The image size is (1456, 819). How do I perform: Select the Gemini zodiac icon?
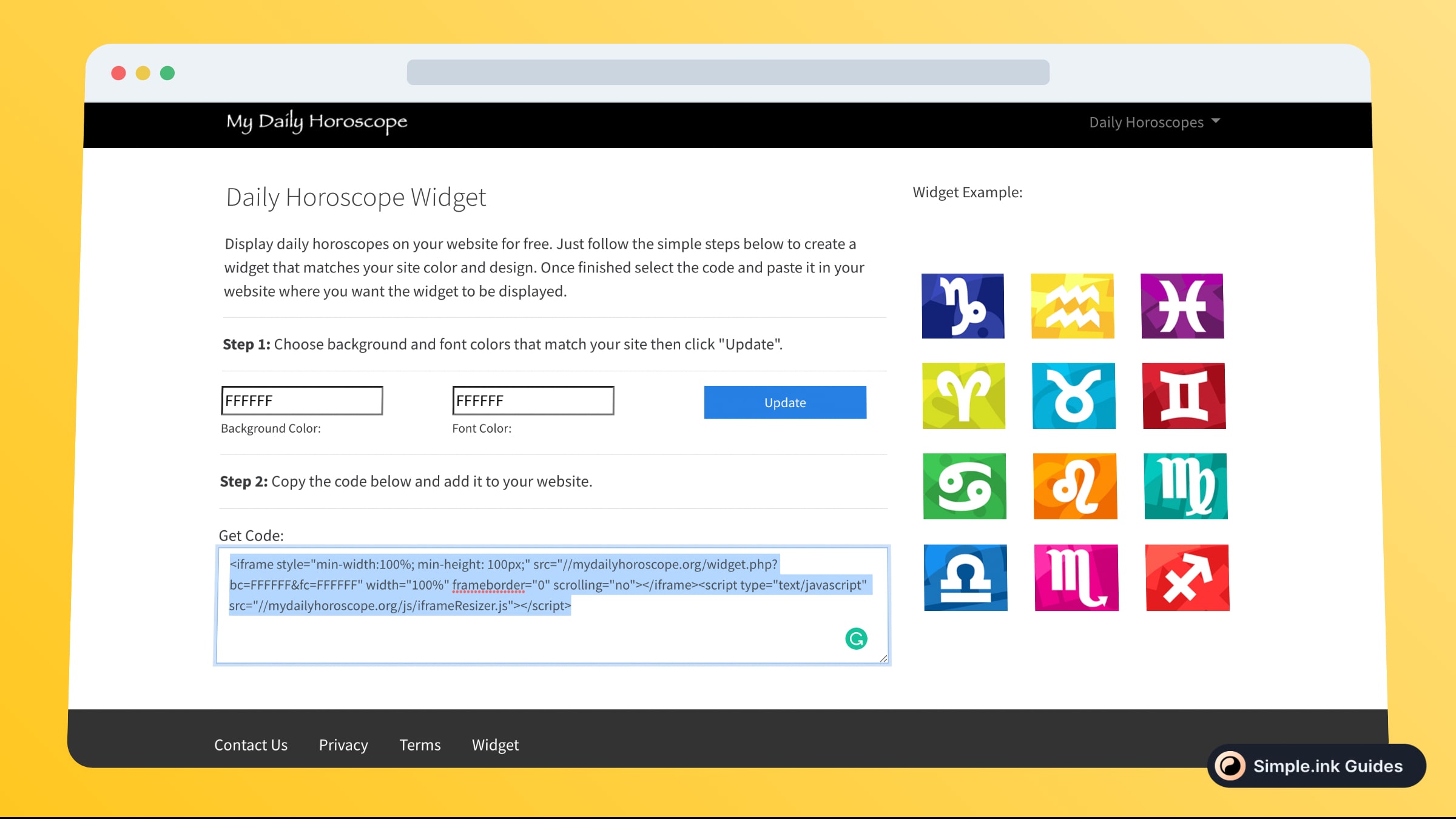pos(1184,396)
